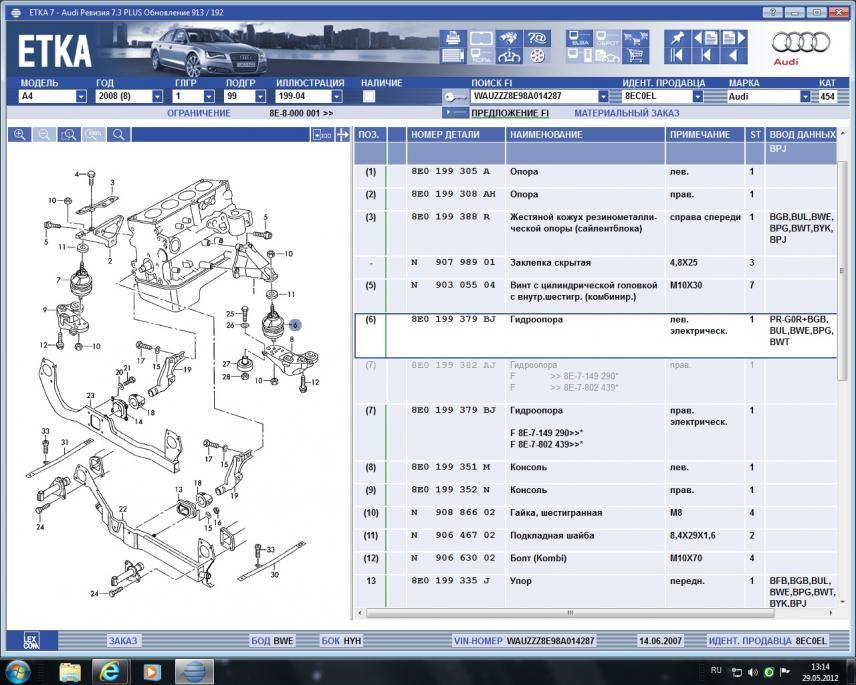The image size is (856, 685).
Task: Click the zoom out magnifier above the illustration
Action: (x=45, y=135)
